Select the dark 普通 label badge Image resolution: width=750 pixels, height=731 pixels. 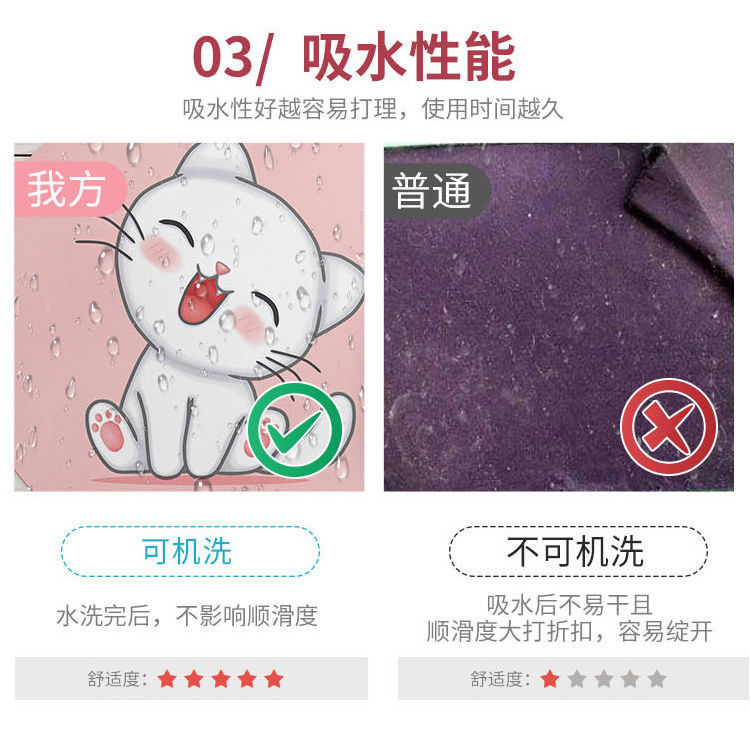click(437, 191)
